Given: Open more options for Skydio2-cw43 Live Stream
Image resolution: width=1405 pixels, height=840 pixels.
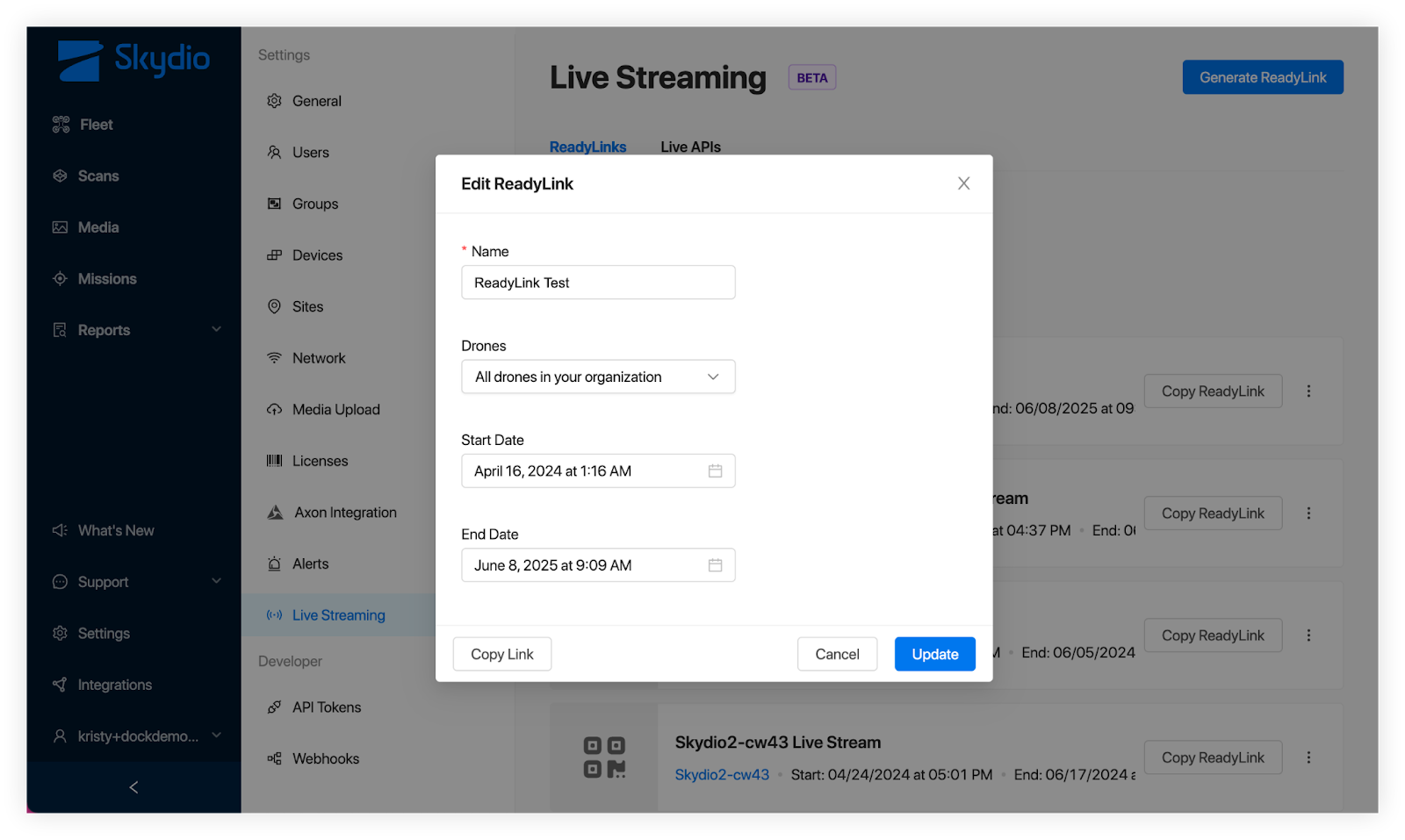Looking at the screenshot, I should 1308,757.
